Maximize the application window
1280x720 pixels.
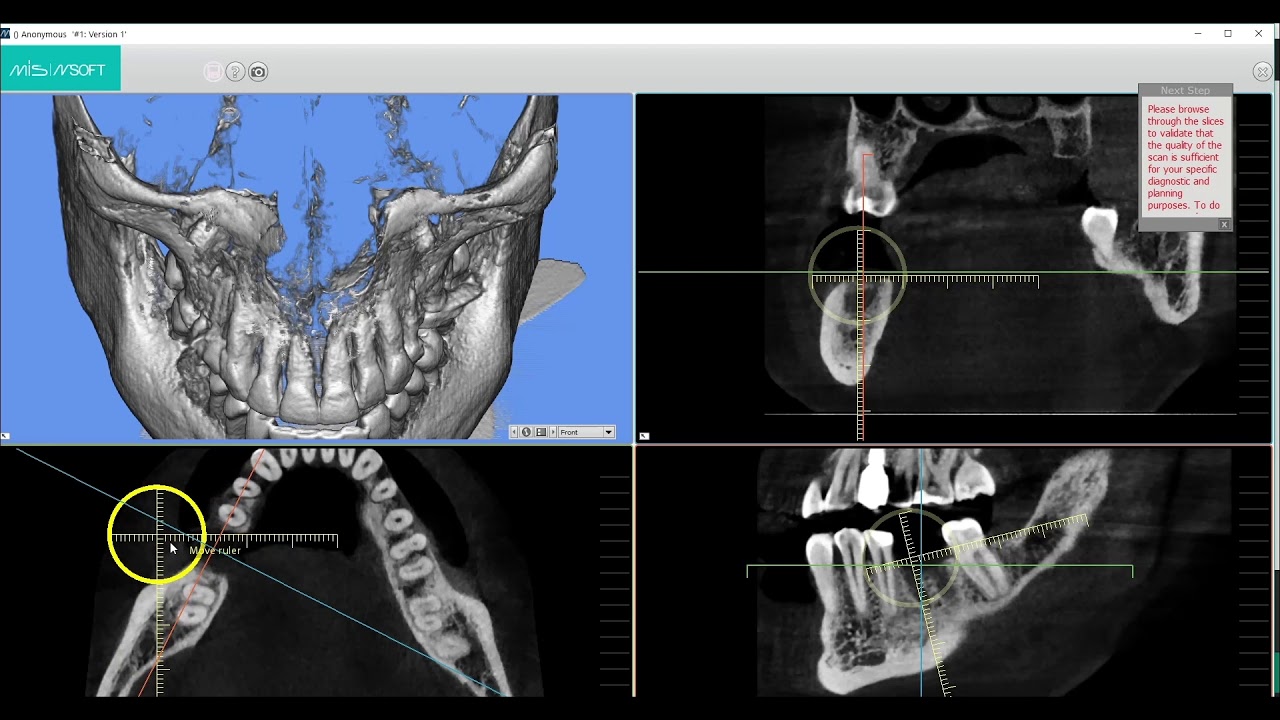(1228, 34)
